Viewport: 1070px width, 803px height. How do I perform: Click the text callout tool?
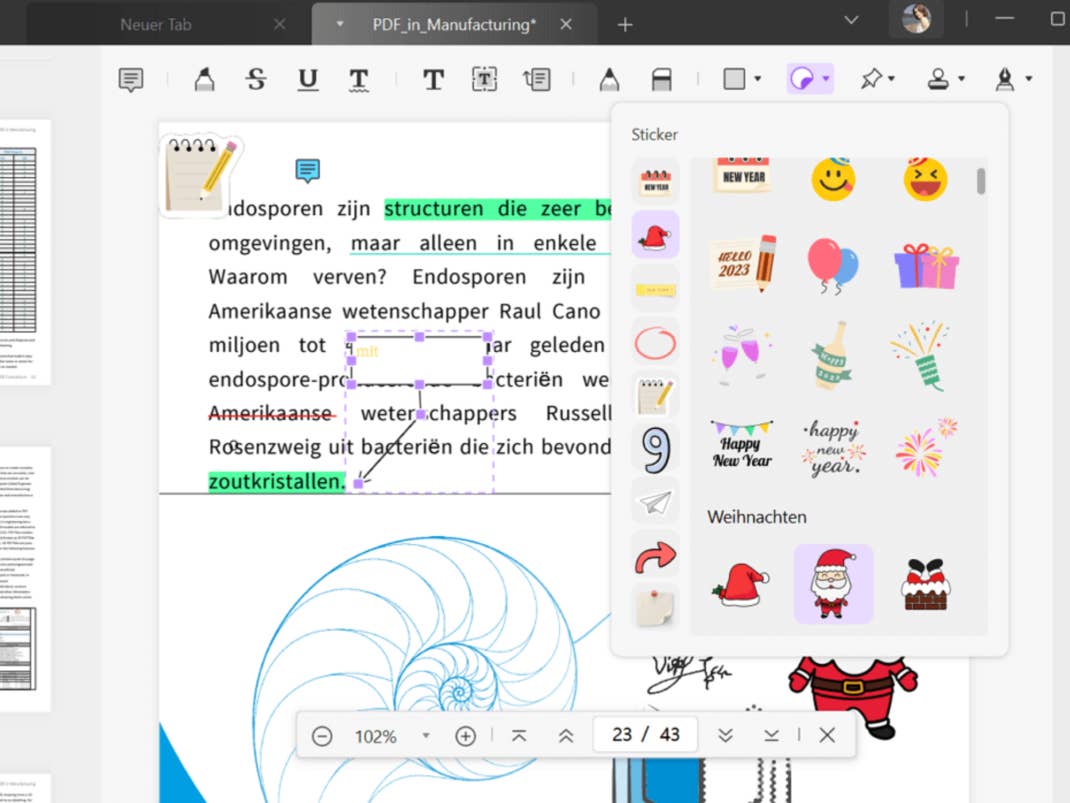(537, 79)
